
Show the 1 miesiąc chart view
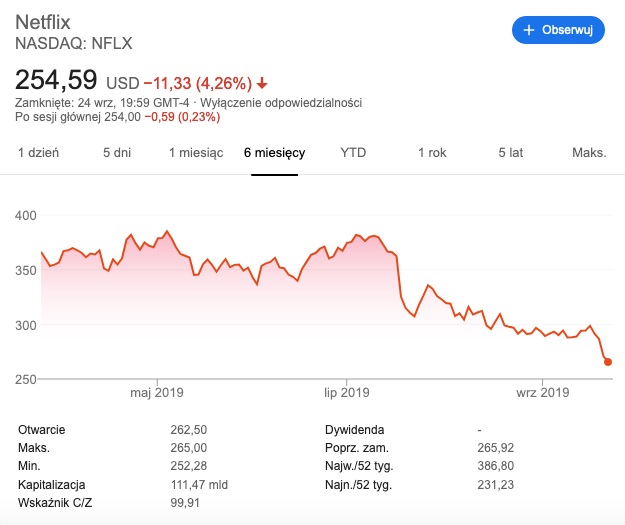pyautogui.click(x=195, y=153)
